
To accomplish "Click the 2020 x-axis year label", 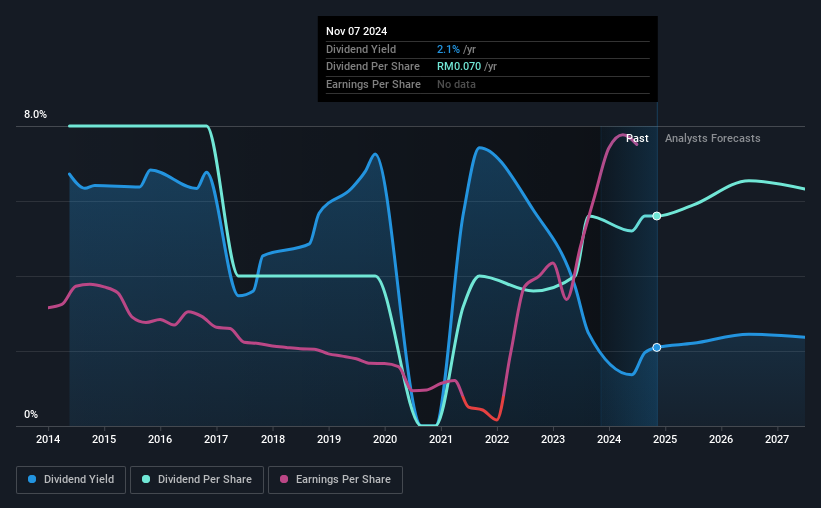I will 385,439.
